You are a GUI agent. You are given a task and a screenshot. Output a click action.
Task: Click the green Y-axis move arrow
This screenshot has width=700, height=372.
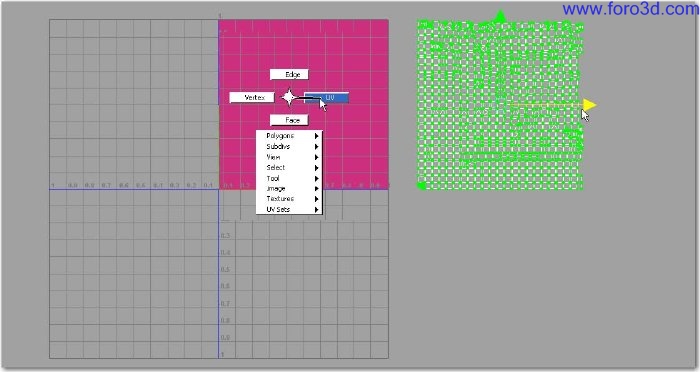point(500,17)
